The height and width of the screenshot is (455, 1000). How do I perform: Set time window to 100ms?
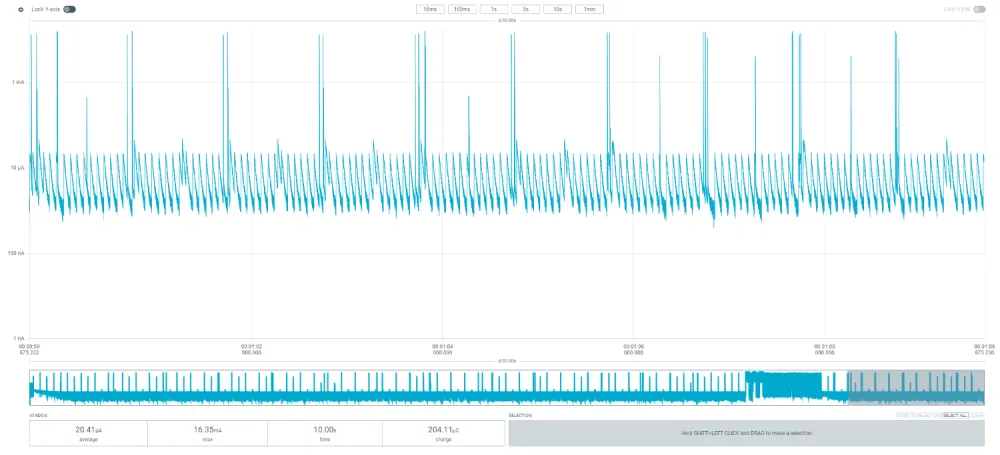[x=460, y=9]
